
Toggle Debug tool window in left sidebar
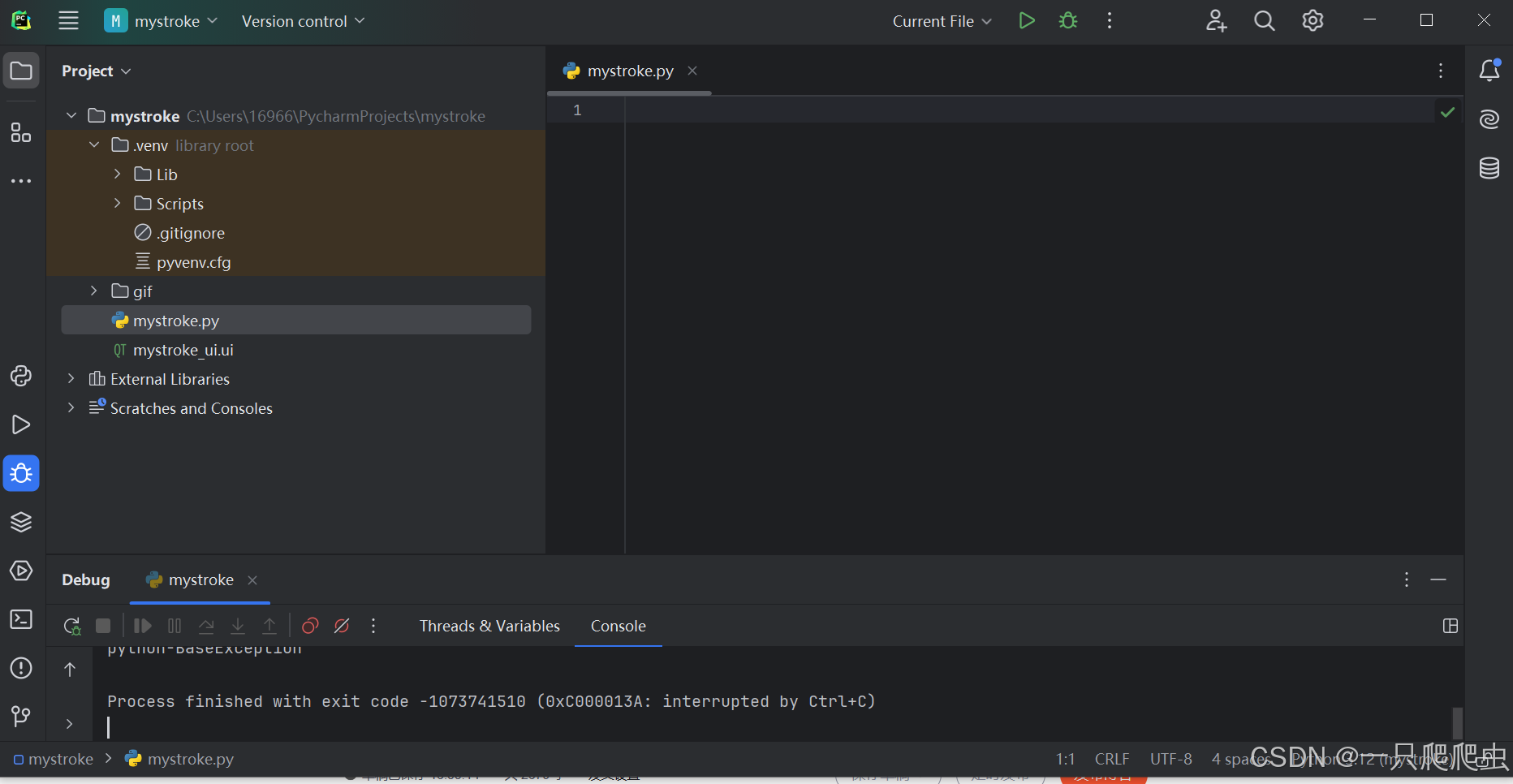tap(21, 473)
